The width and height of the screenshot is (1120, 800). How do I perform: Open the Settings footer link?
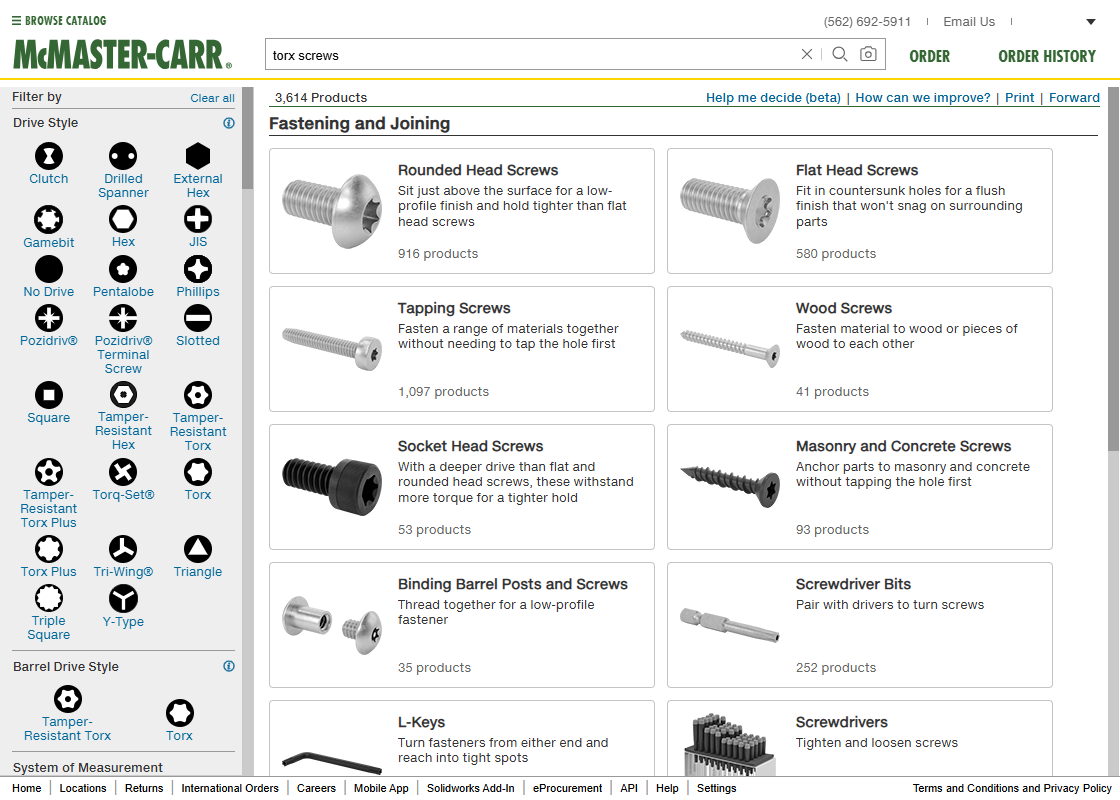click(x=716, y=788)
